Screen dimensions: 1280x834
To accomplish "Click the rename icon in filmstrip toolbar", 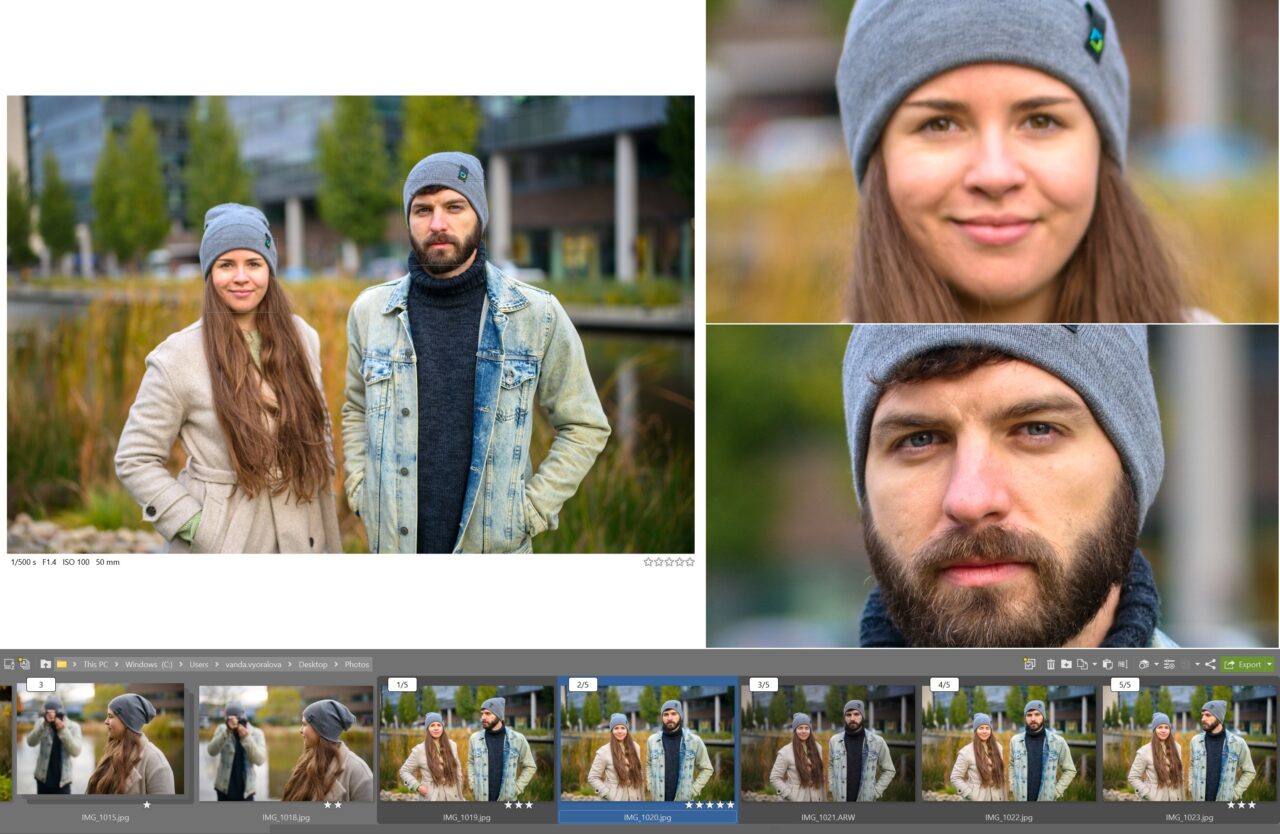I will (x=1122, y=664).
